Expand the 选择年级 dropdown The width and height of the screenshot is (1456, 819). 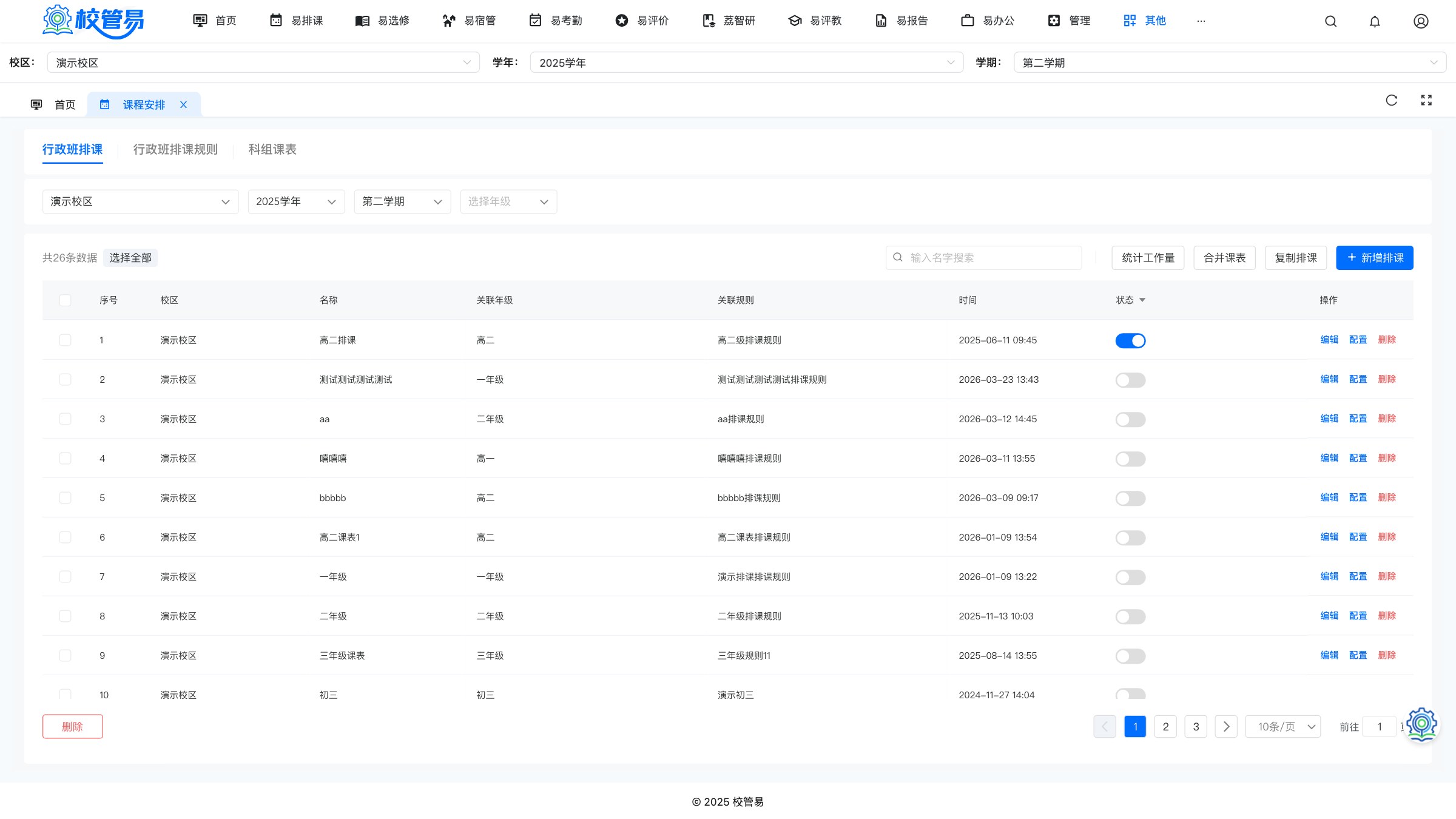click(508, 201)
